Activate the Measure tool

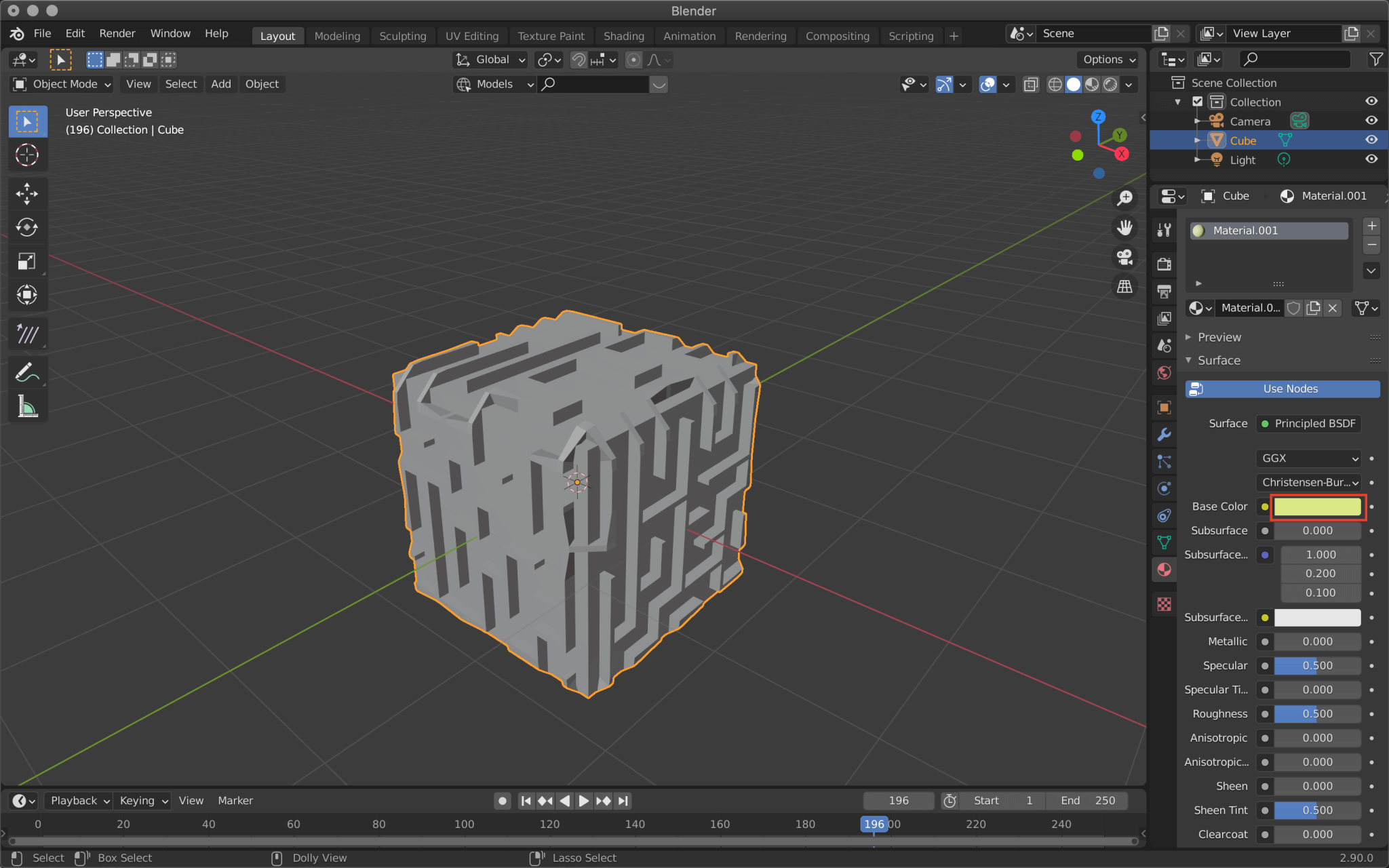pos(27,406)
